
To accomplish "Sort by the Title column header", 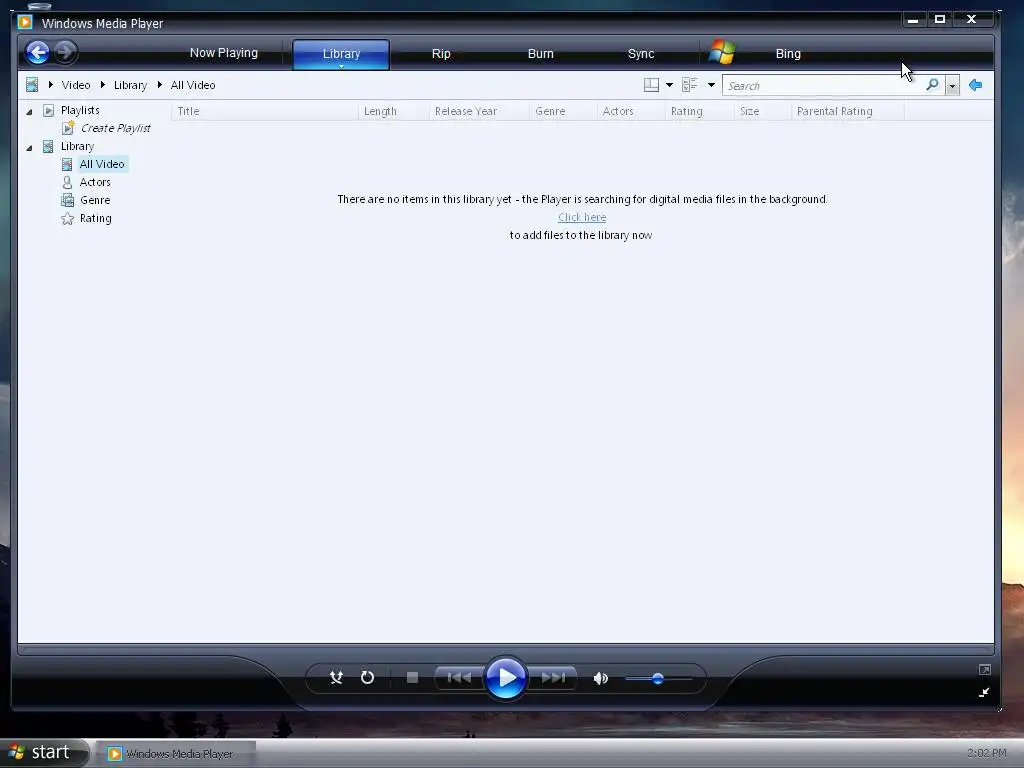I will click(x=264, y=111).
